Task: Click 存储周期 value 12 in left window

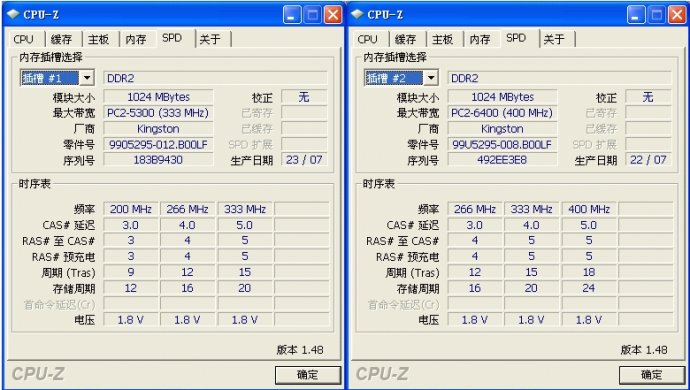Action: [x=131, y=288]
